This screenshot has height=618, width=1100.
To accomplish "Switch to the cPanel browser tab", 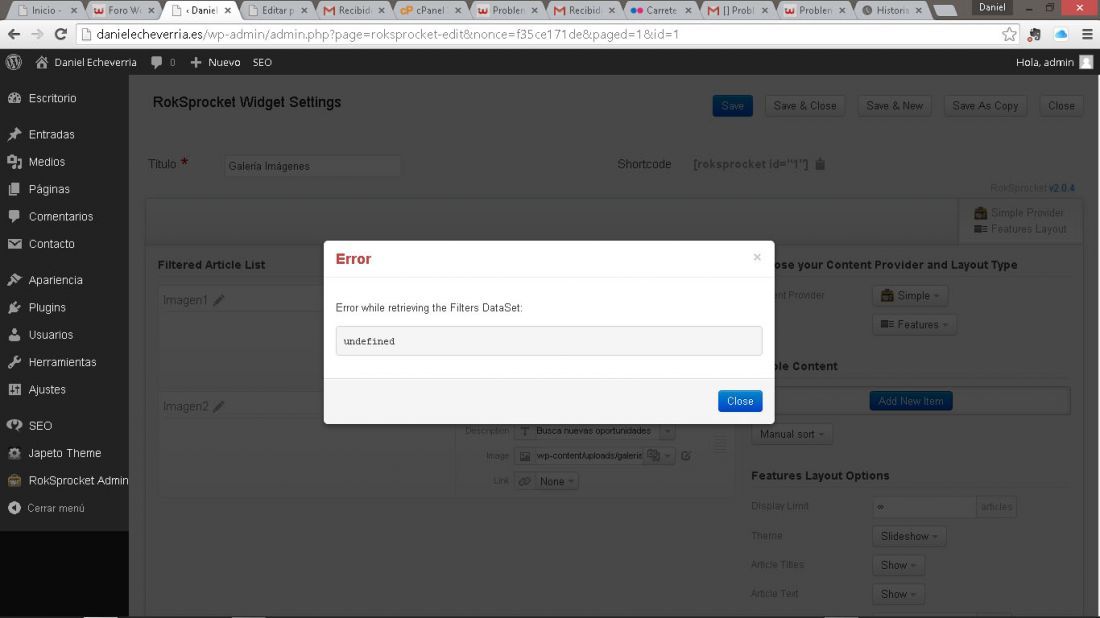I will click(x=429, y=11).
